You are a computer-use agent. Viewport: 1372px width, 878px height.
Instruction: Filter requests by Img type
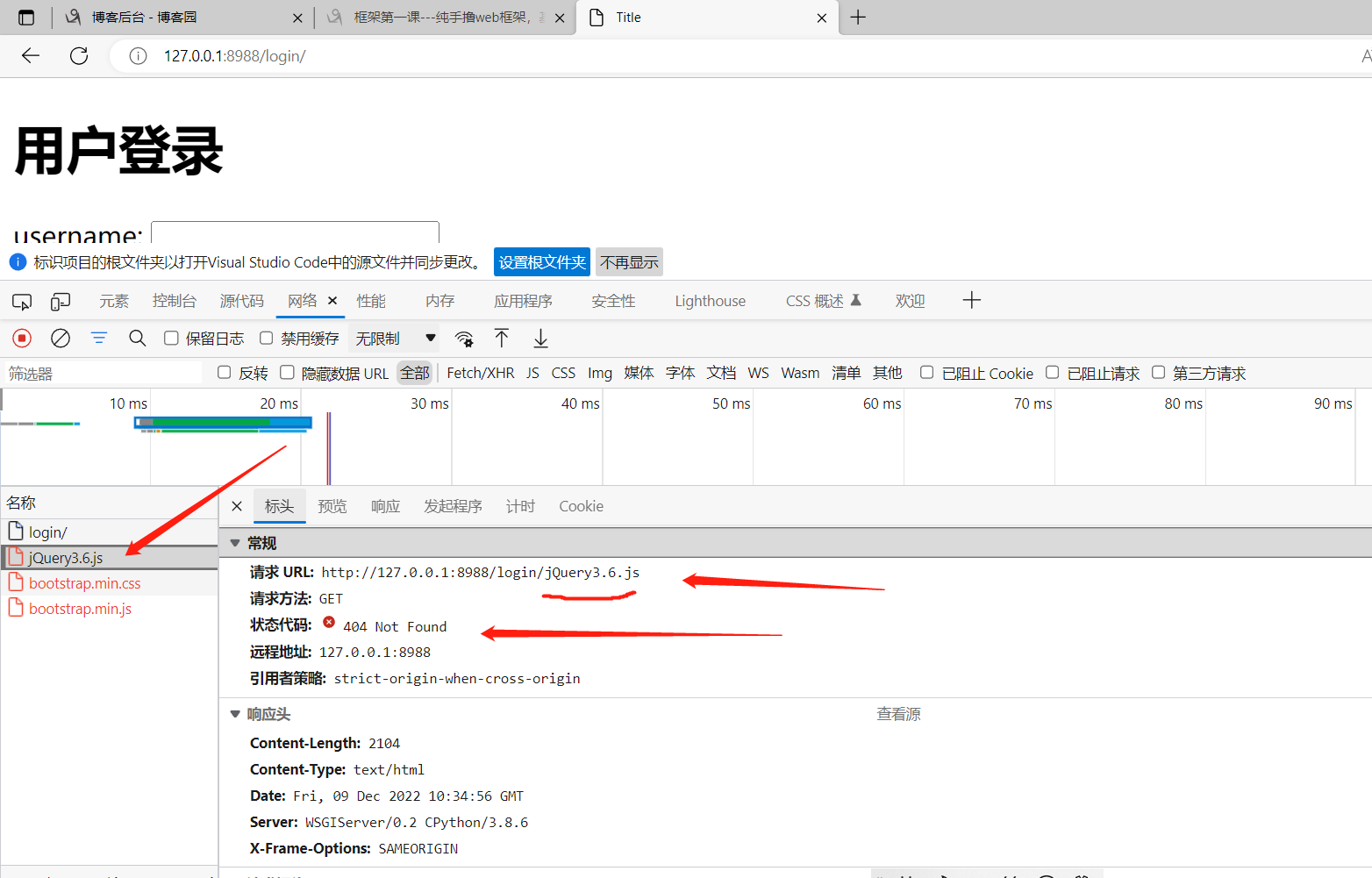point(600,373)
